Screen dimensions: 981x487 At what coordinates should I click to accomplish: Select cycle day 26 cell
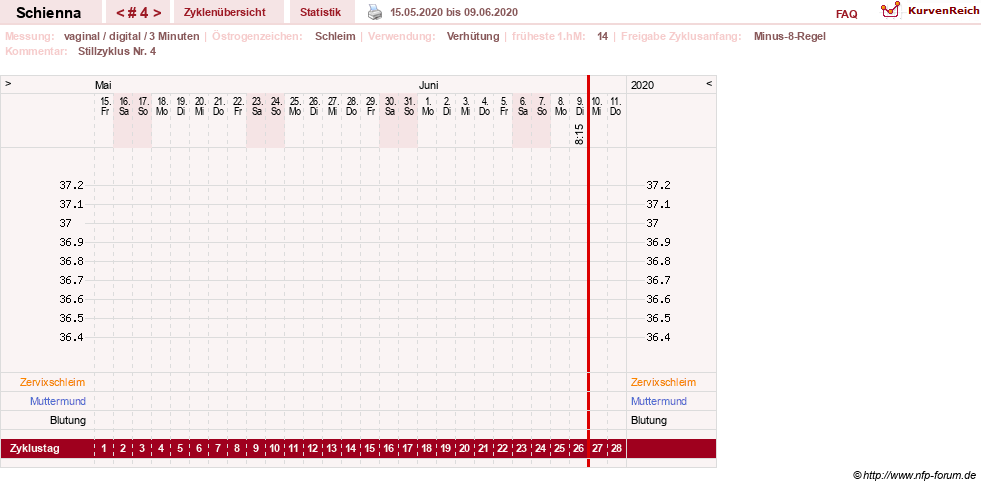[579, 448]
